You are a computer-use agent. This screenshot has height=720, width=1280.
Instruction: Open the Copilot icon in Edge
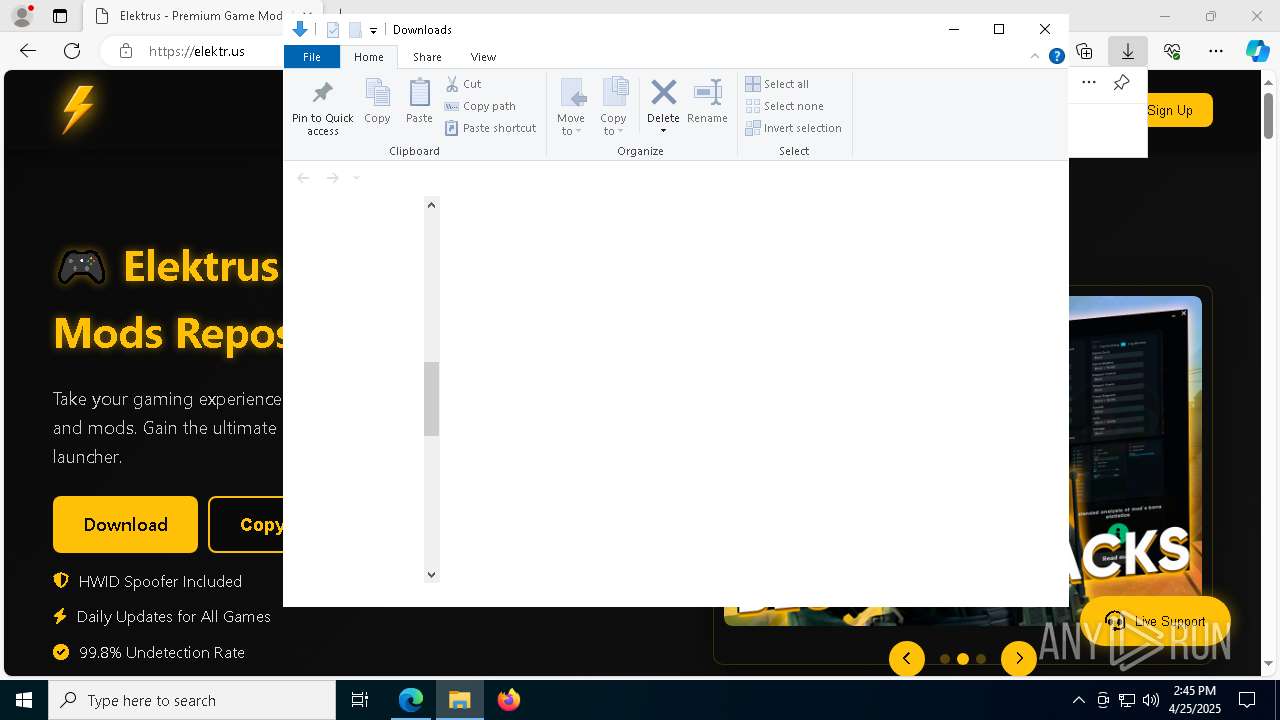click(x=1258, y=51)
